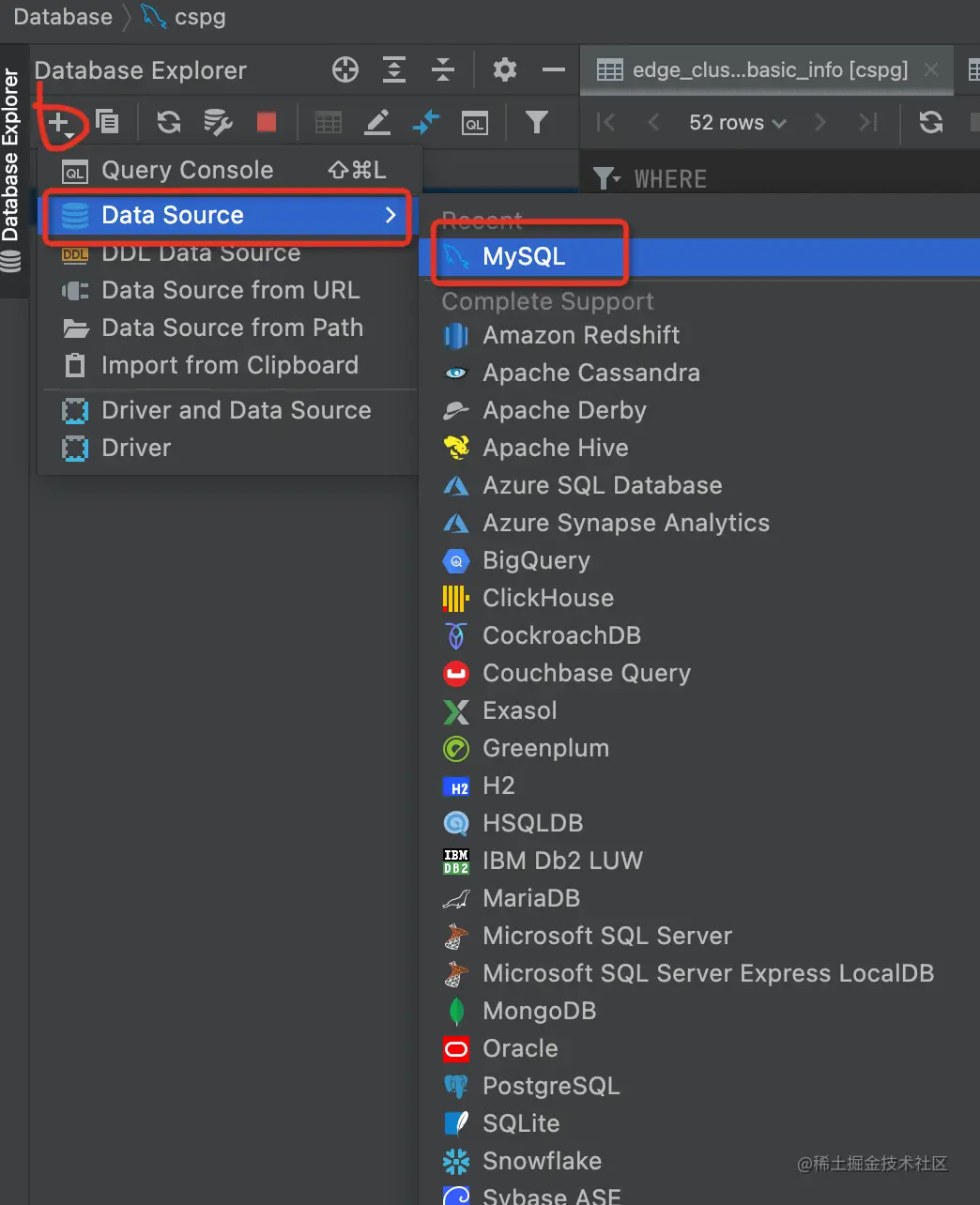Screen dimensions: 980x1205
Task: Go to first page of rows
Action: 605,122
